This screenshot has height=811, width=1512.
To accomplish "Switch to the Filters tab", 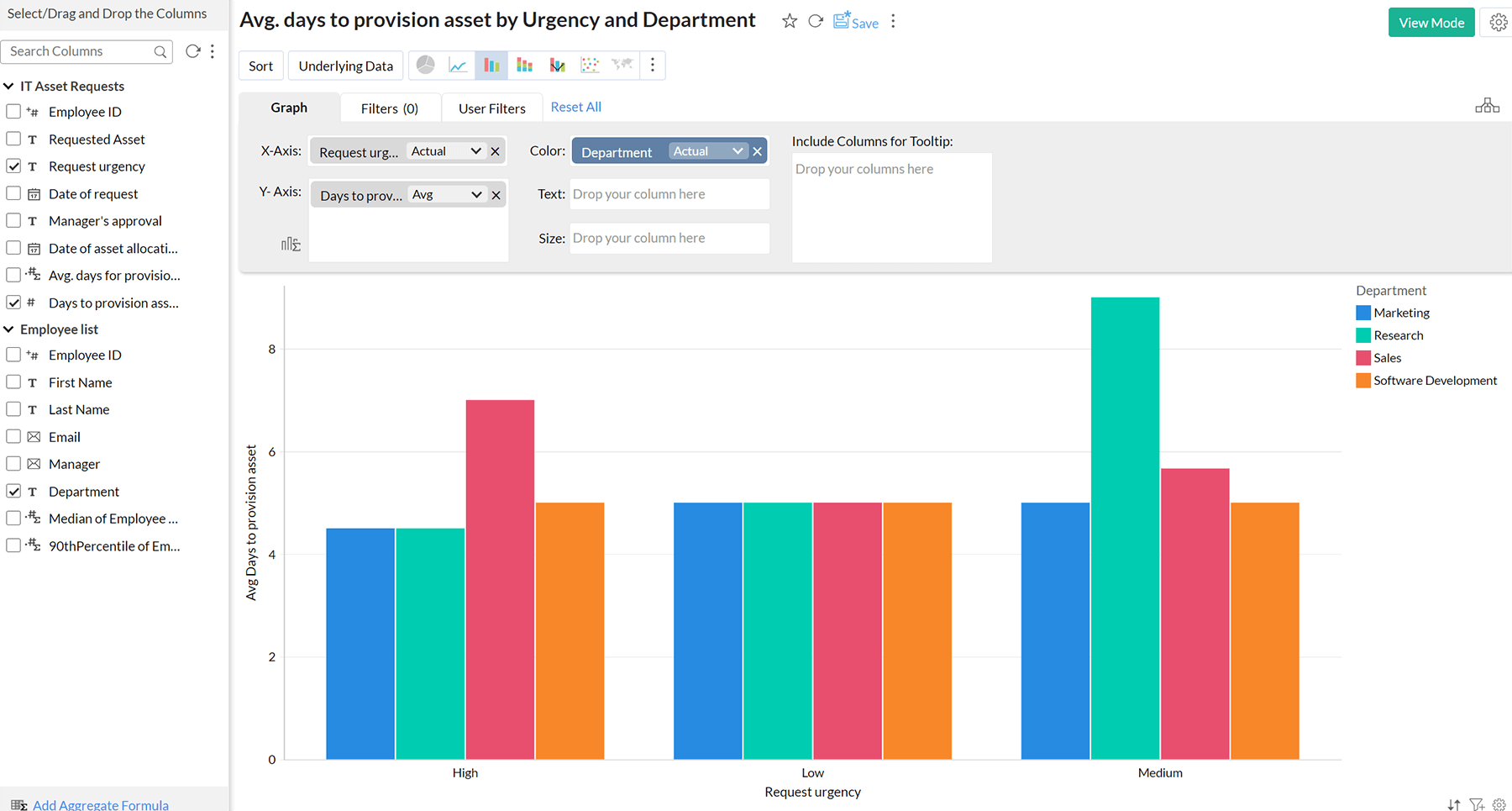I will (x=389, y=108).
